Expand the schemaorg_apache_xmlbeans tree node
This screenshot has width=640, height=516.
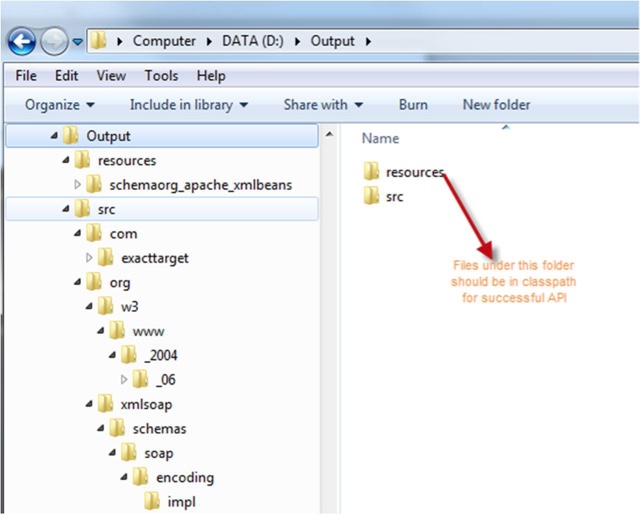(x=77, y=185)
